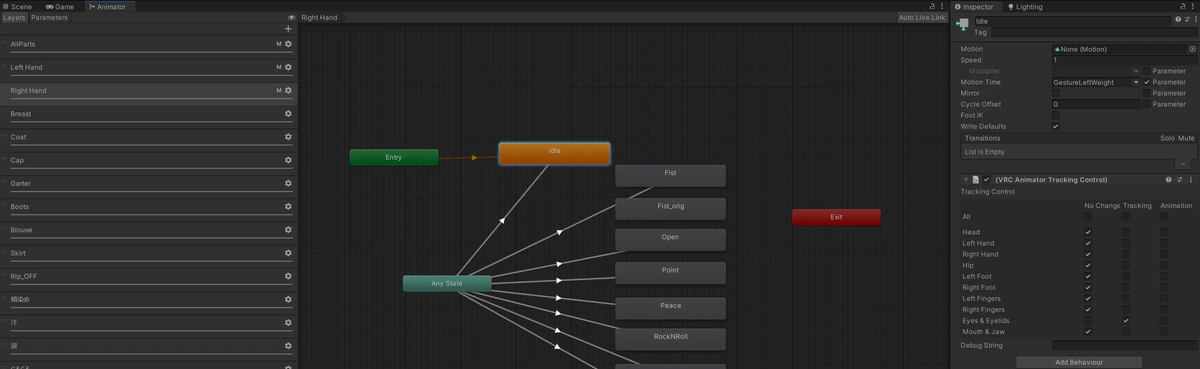
Task: Open settings gear for Coat layer
Action: point(289,137)
